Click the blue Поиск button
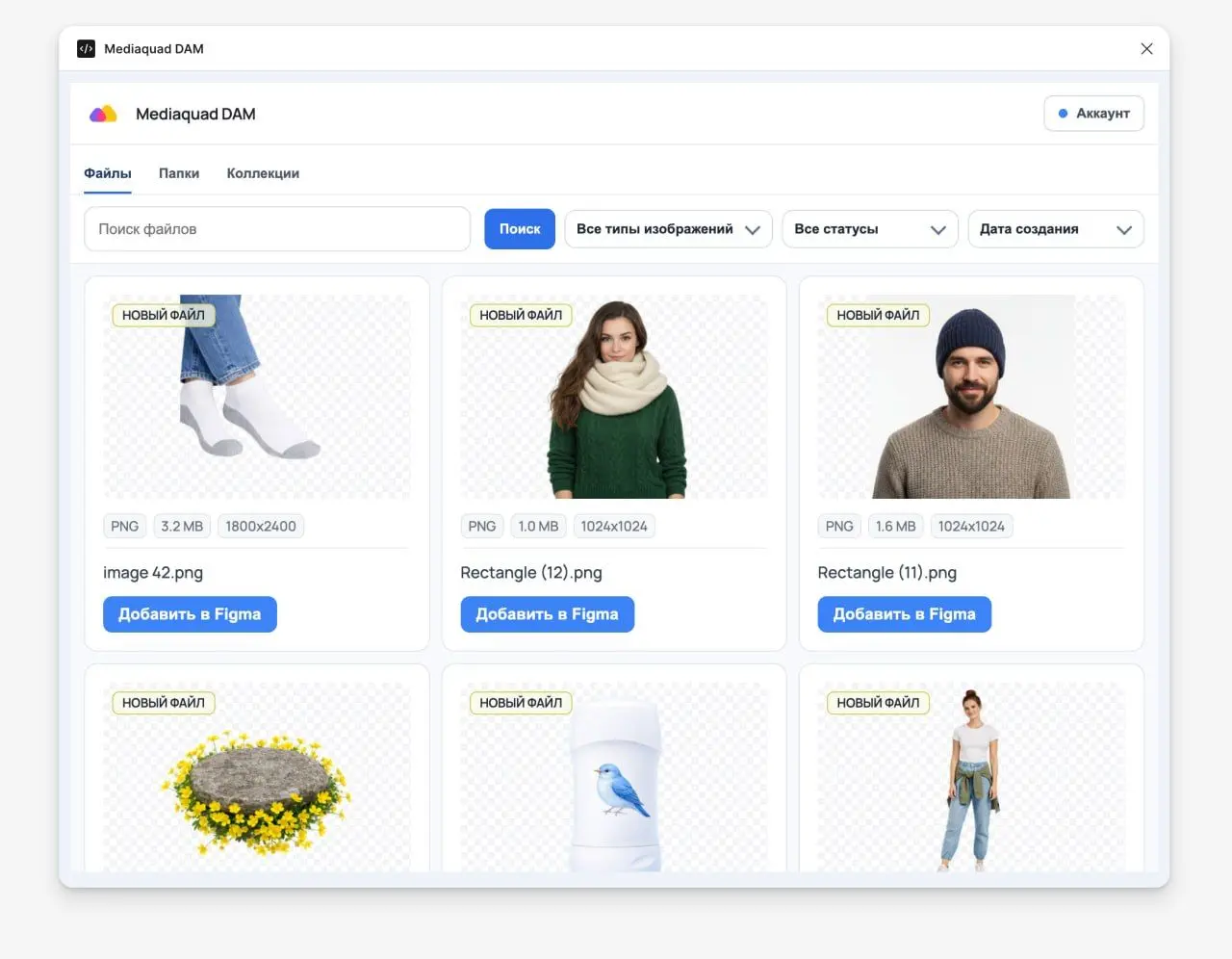 coord(520,229)
